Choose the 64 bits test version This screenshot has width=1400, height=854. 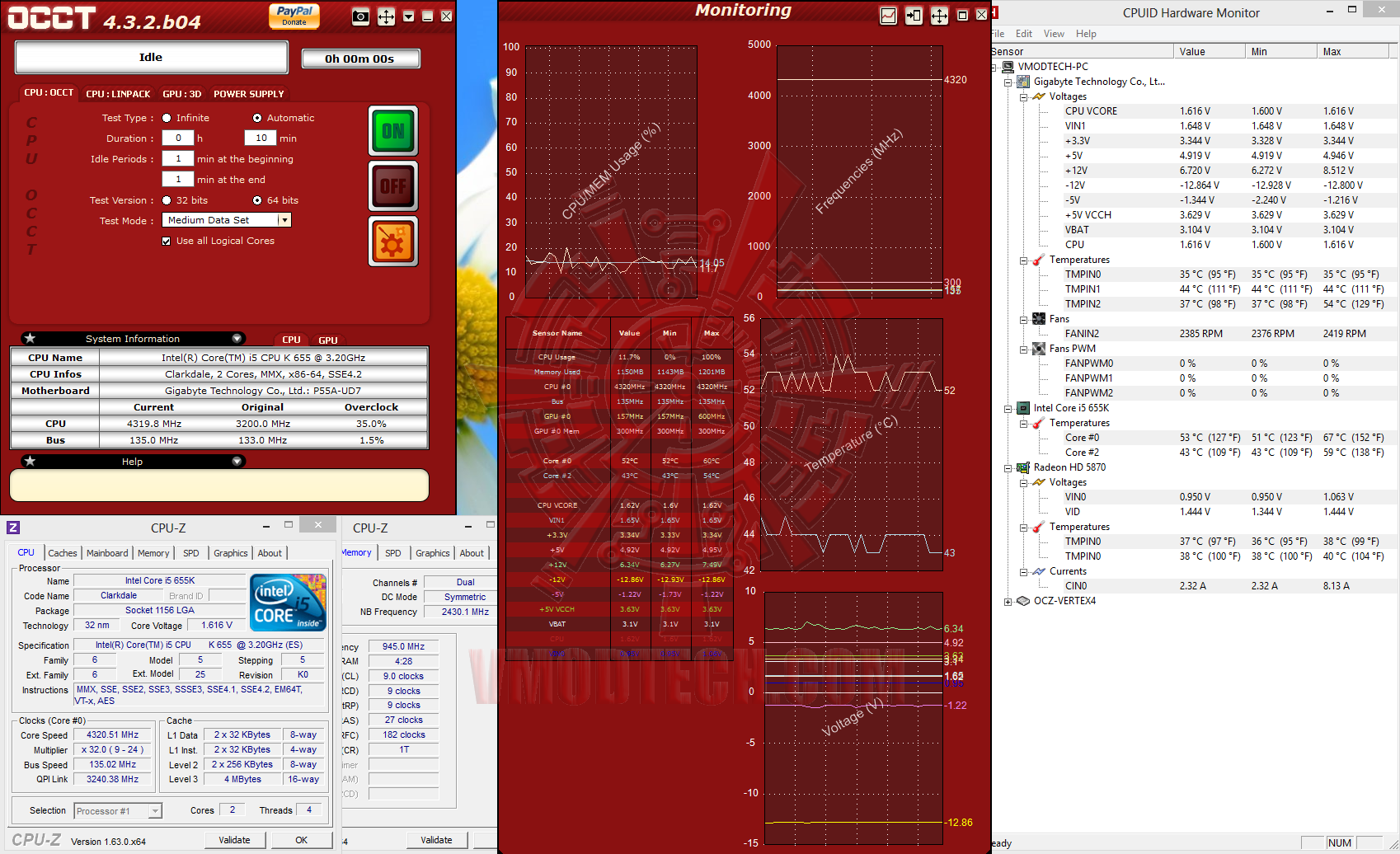[257, 200]
